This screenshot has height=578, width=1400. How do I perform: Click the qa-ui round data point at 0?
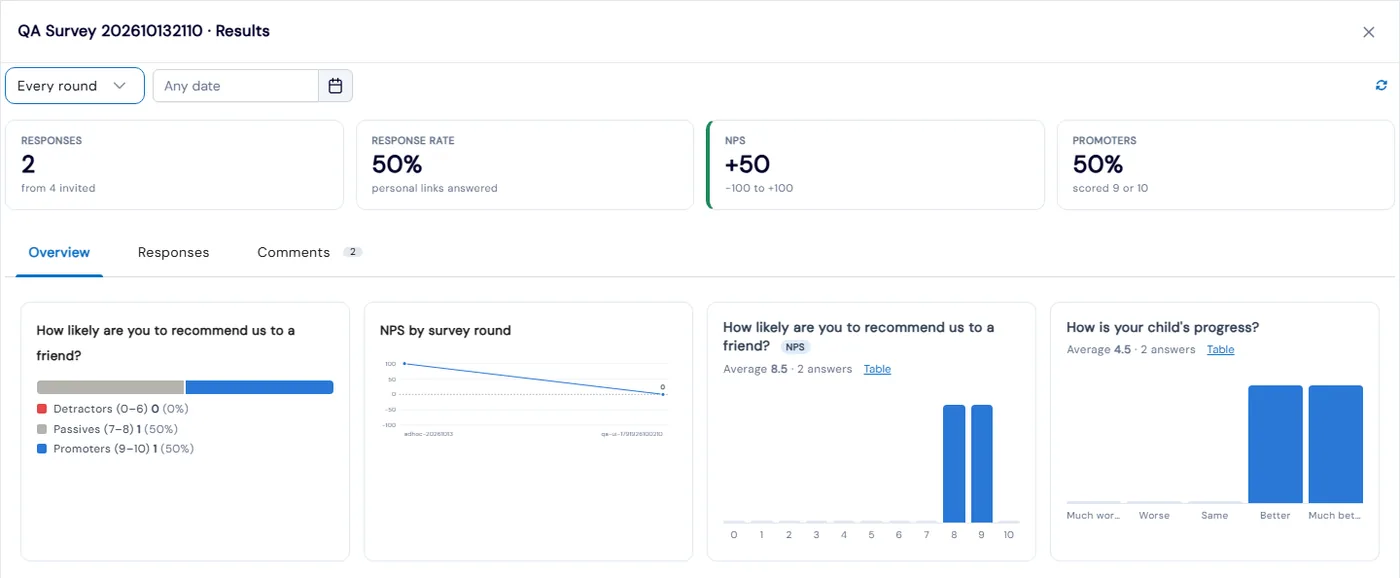[x=663, y=394]
